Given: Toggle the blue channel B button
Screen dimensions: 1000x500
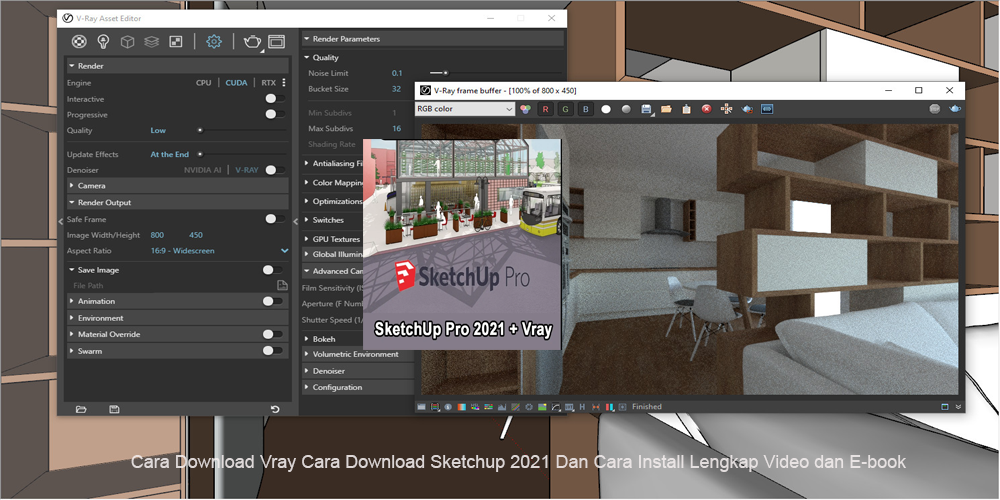Looking at the screenshot, I should coord(585,109).
